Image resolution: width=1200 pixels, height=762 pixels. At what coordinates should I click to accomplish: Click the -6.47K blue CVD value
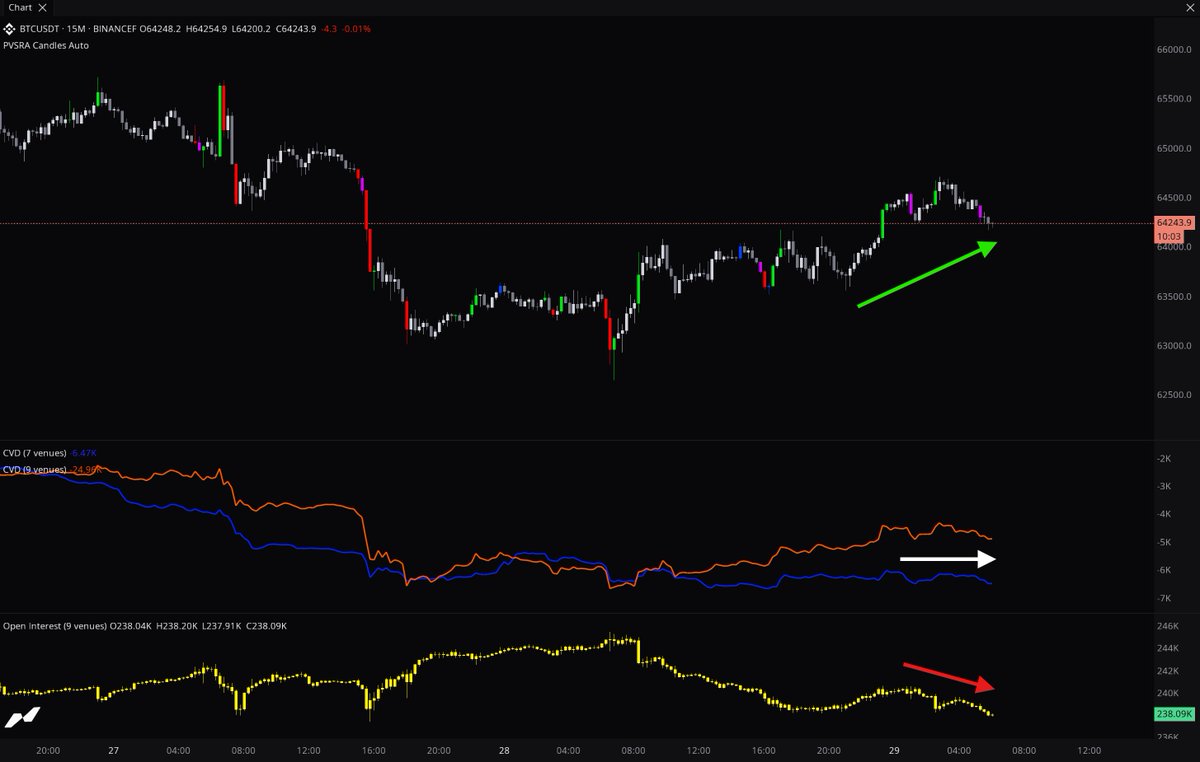coord(84,454)
